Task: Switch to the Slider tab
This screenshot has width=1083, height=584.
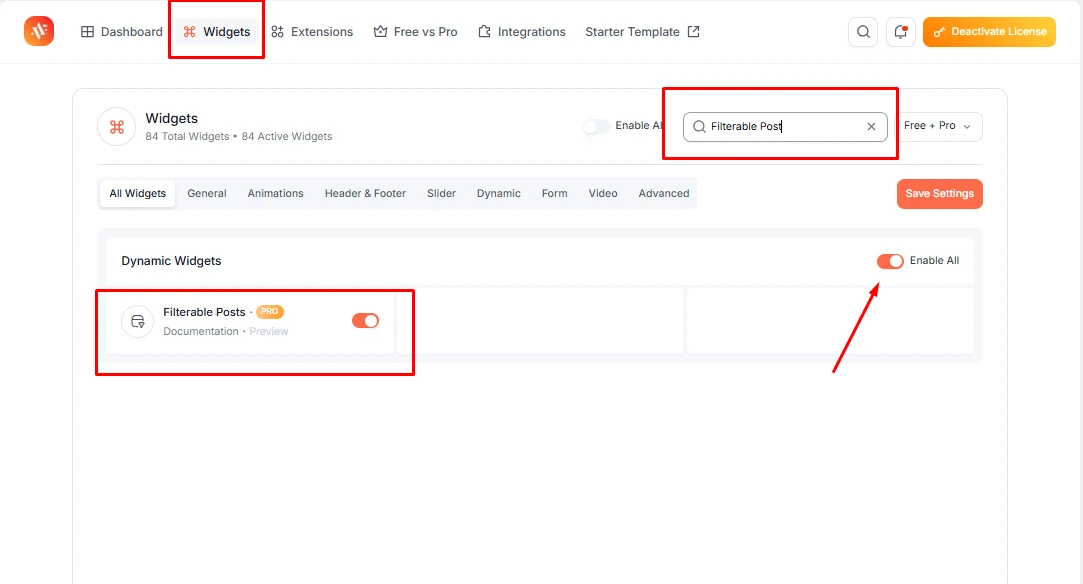Action: click(x=441, y=193)
